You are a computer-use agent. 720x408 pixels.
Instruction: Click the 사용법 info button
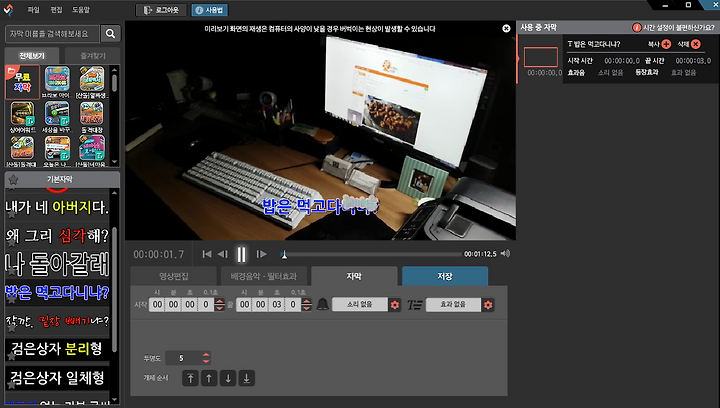point(209,10)
